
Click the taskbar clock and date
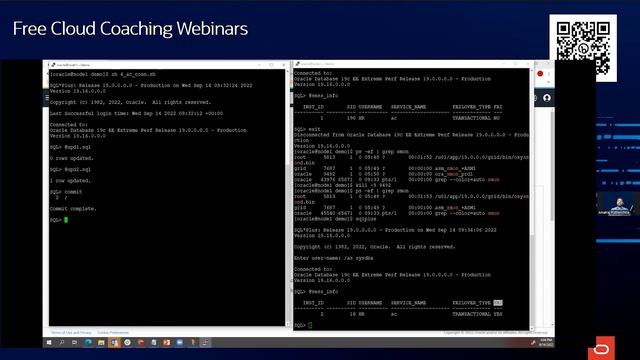(545, 342)
